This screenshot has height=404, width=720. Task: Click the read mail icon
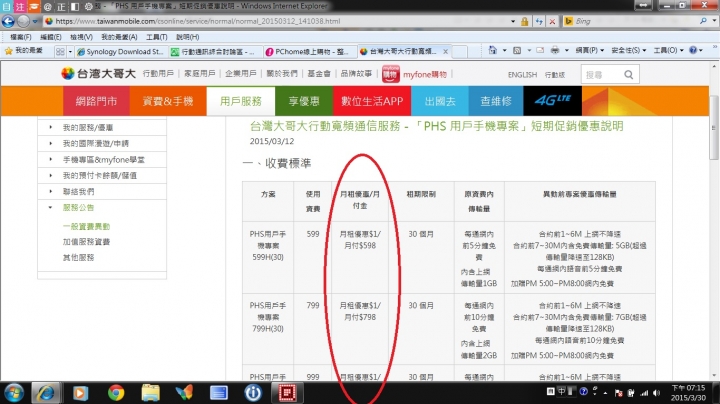[x=540, y=50]
